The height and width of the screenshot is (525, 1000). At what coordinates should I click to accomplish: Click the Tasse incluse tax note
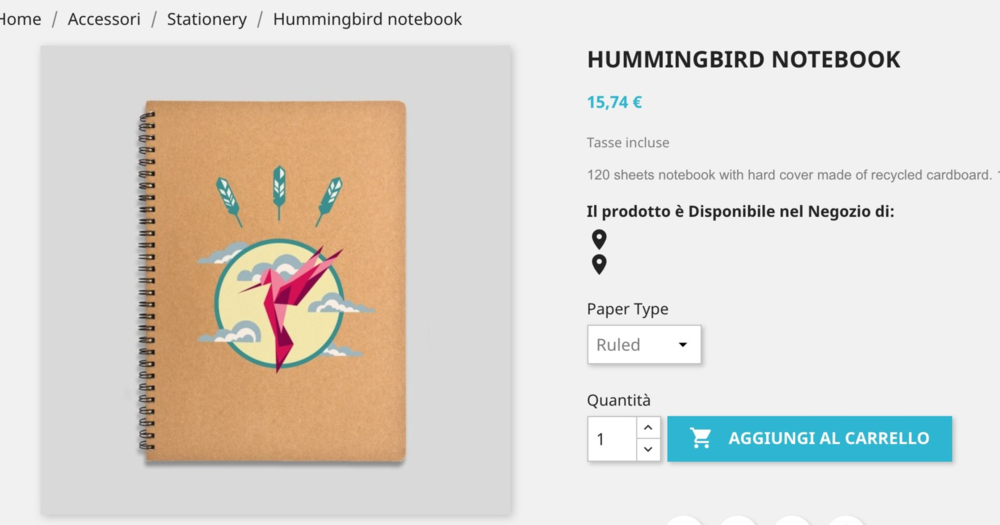(628, 143)
